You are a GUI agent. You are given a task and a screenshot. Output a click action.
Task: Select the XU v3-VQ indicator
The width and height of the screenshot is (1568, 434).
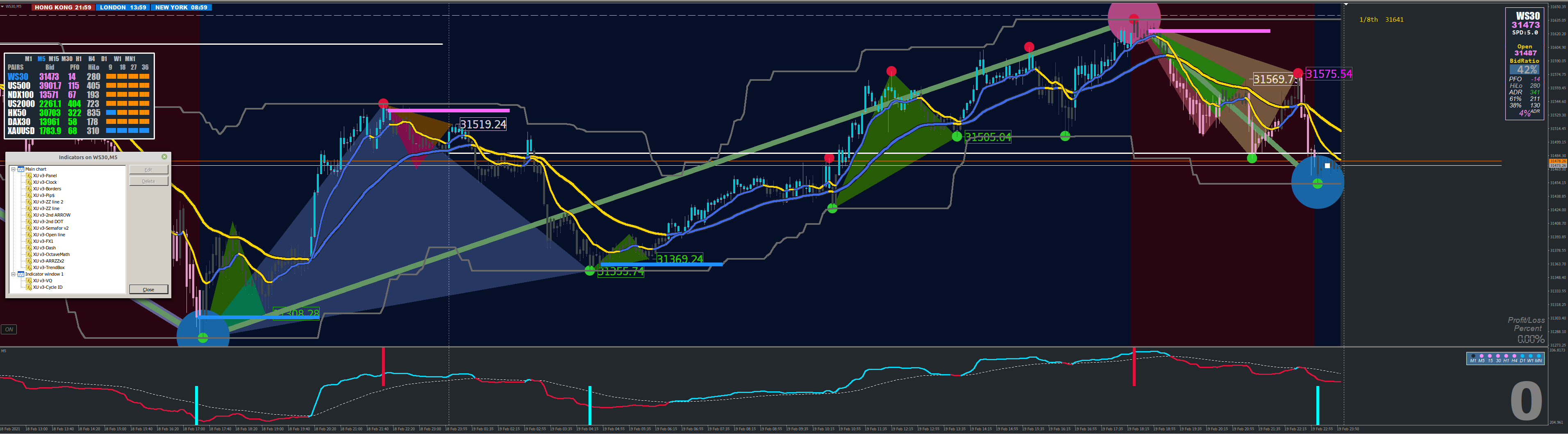pos(39,281)
